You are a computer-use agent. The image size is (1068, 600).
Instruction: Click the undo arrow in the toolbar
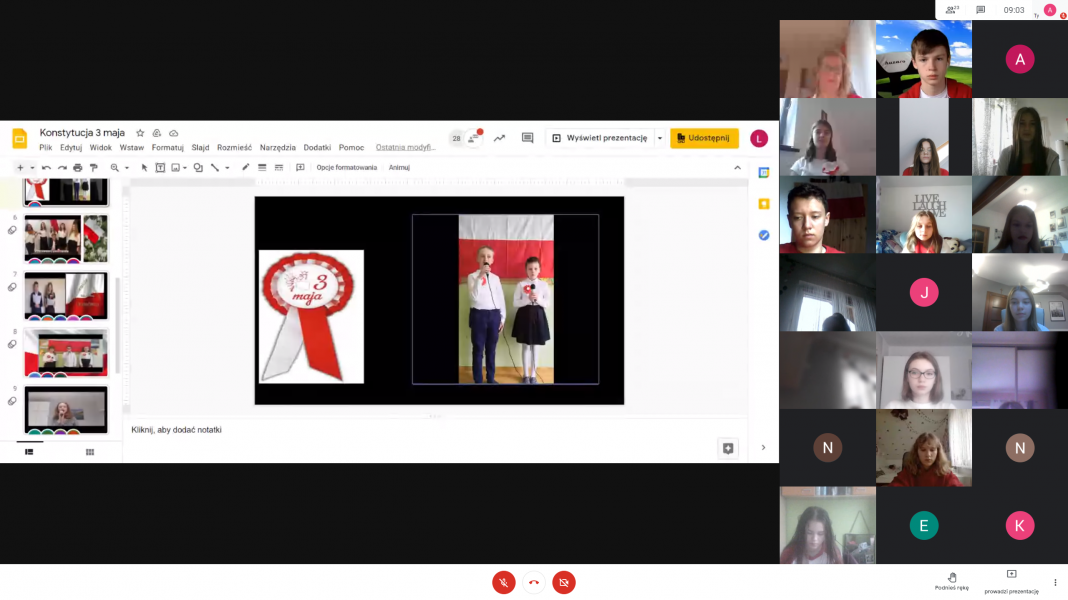click(46, 168)
